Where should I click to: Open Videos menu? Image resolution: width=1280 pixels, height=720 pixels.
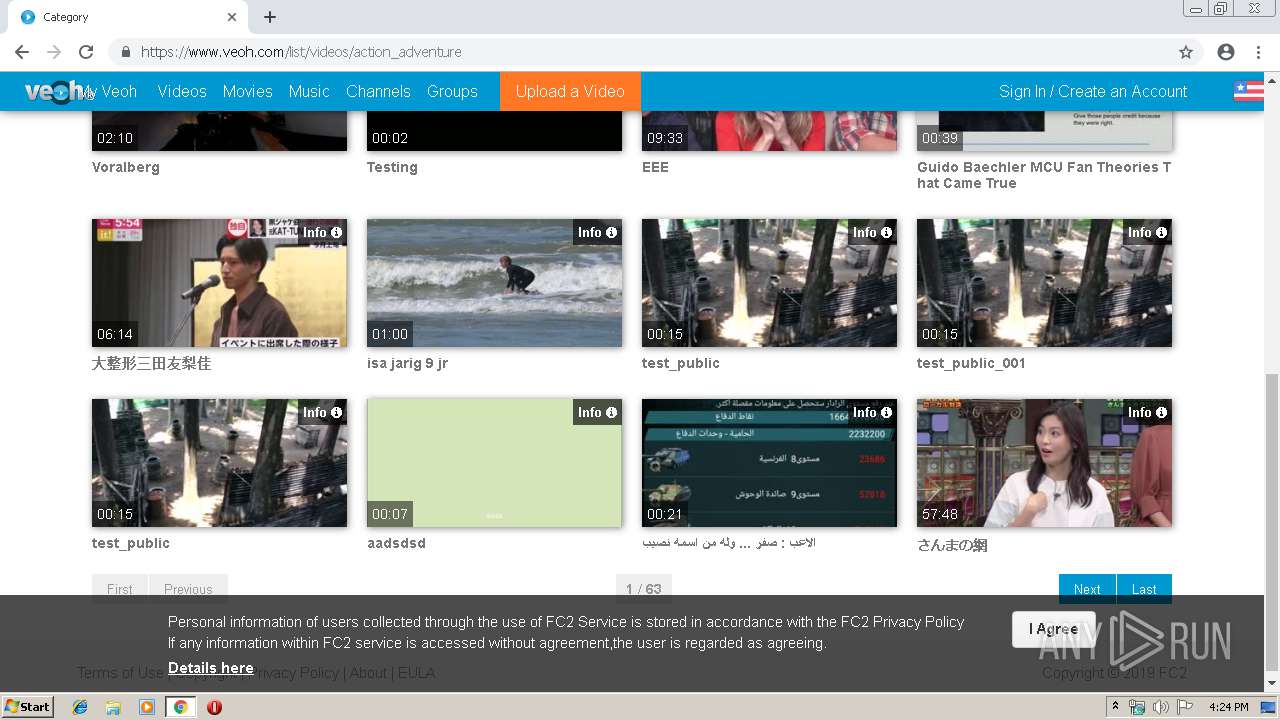[x=182, y=91]
